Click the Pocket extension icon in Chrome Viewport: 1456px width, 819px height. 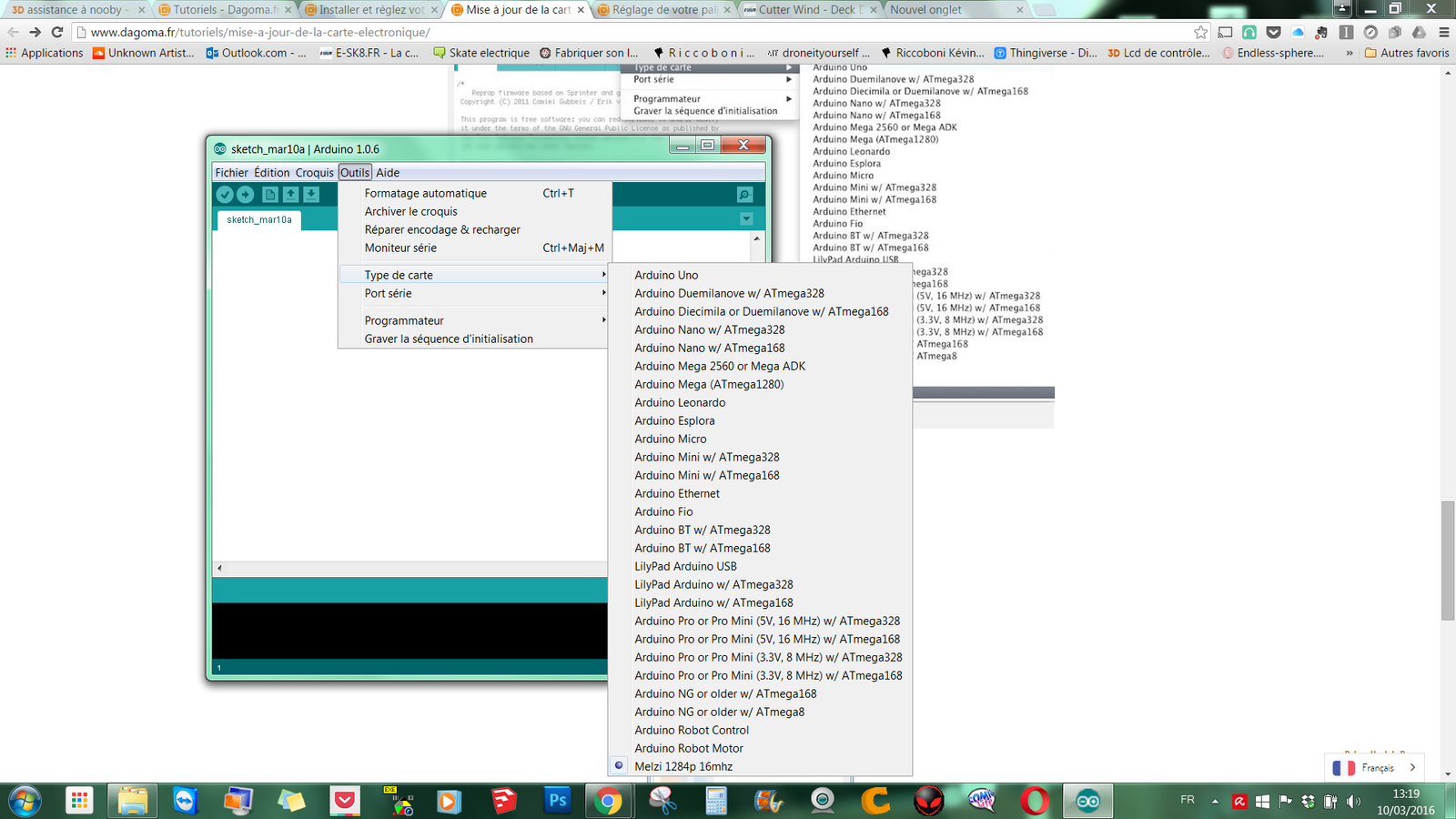[x=1274, y=32]
